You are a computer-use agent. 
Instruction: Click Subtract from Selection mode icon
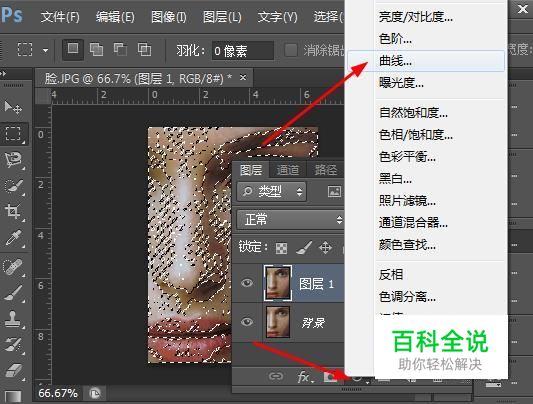[x=120, y=50]
